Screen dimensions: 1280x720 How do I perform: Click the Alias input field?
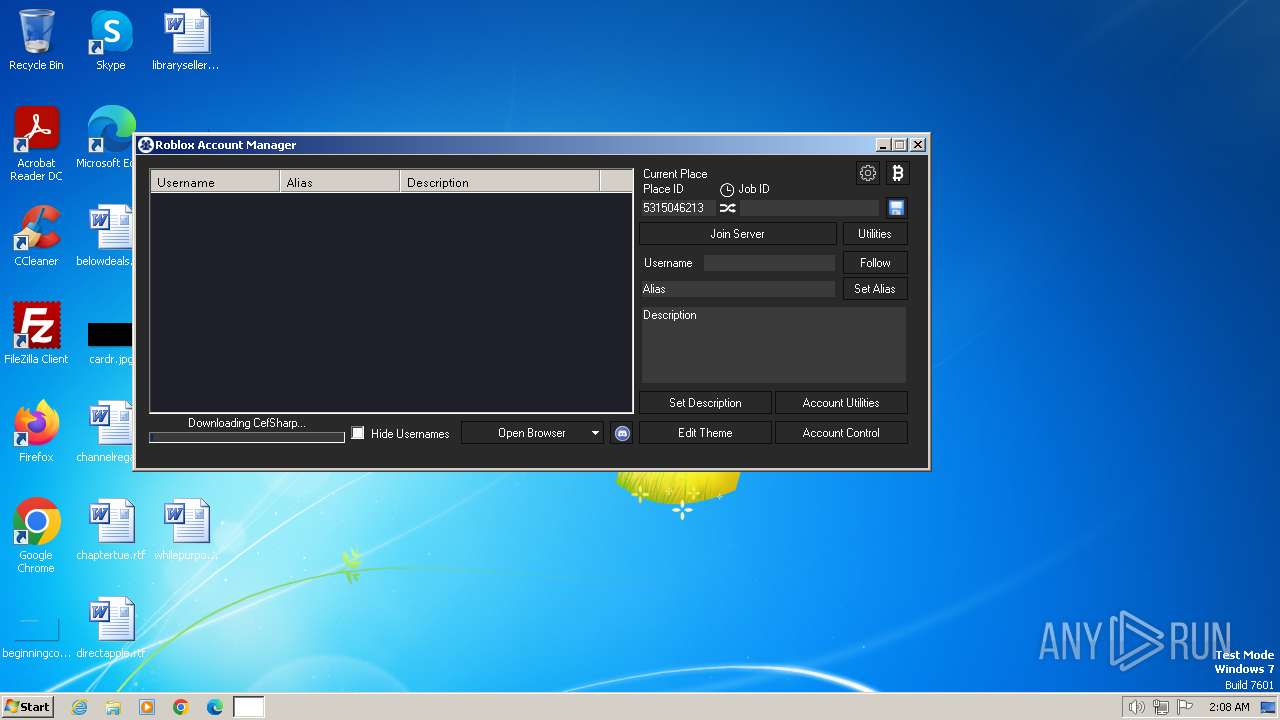(x=738, y=289)
